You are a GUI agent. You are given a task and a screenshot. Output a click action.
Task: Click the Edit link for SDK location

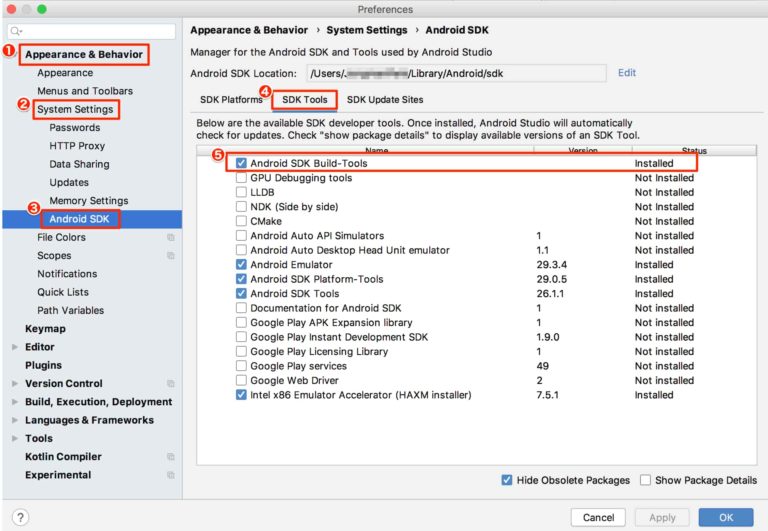click(x=626, y=73)
